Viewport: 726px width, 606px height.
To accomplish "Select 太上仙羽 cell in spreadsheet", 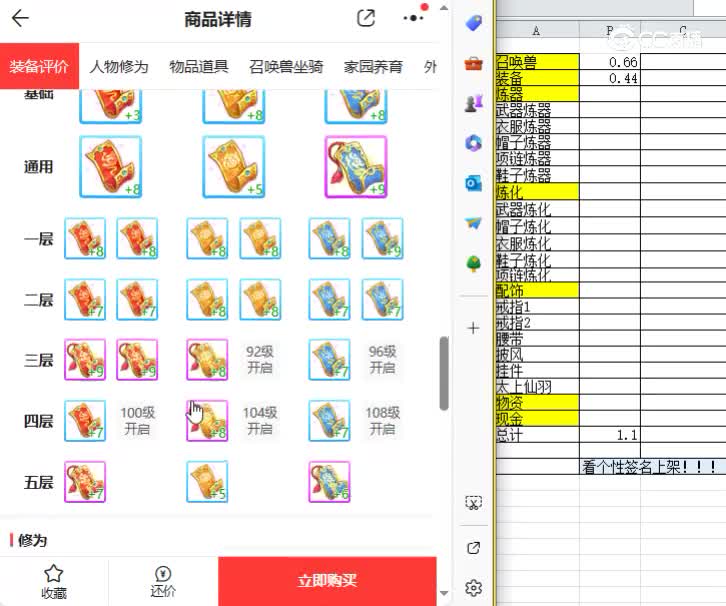I will pyautogui.click(x=537, y=387).
